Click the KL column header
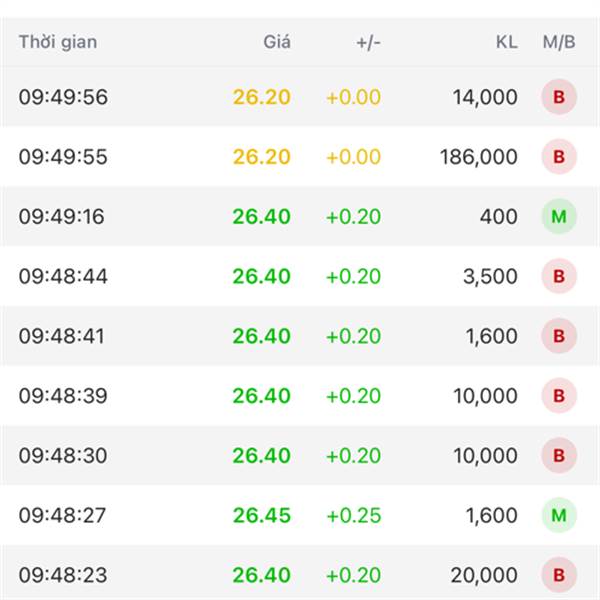Image resolution: width=600 pixels, height=600 pixels. 506,43
